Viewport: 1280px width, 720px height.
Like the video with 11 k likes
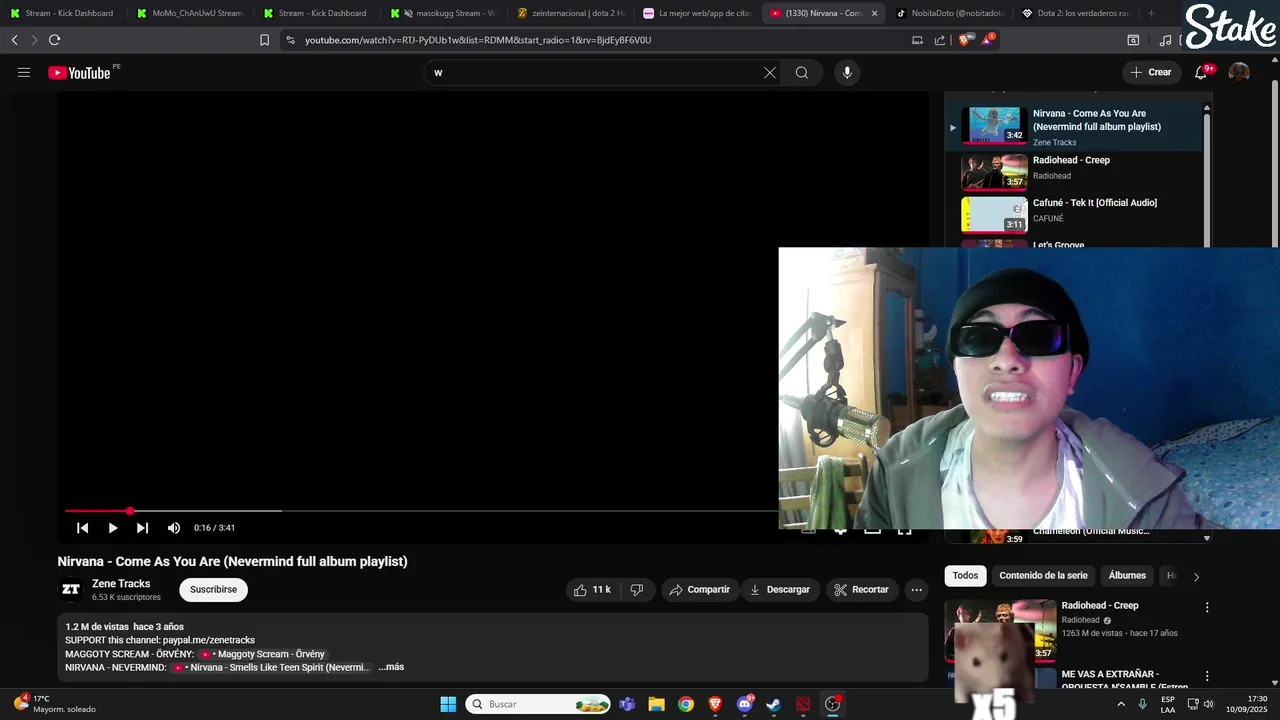[592, 590]
